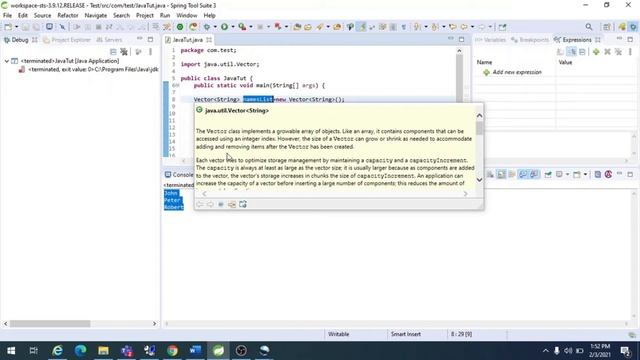Click the Last Edit Location toolbar icon
The width and height of the screenshot is (640, 360).
pos(453,27)
